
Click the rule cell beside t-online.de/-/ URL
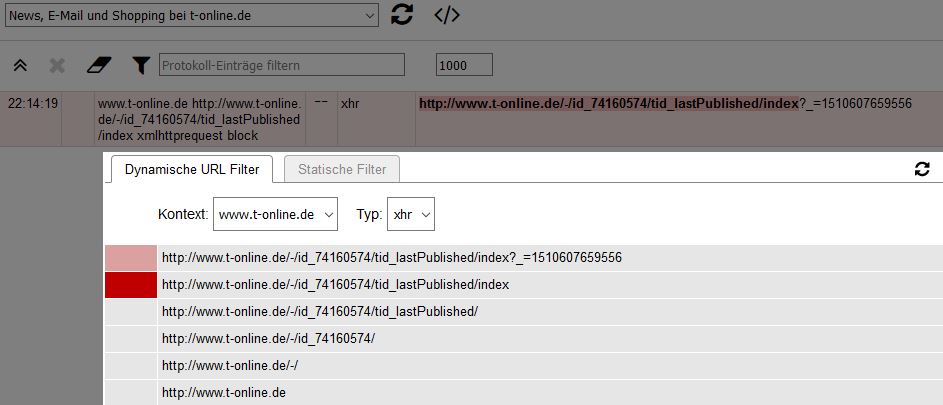pyautogui.click(x=131, y=366)
